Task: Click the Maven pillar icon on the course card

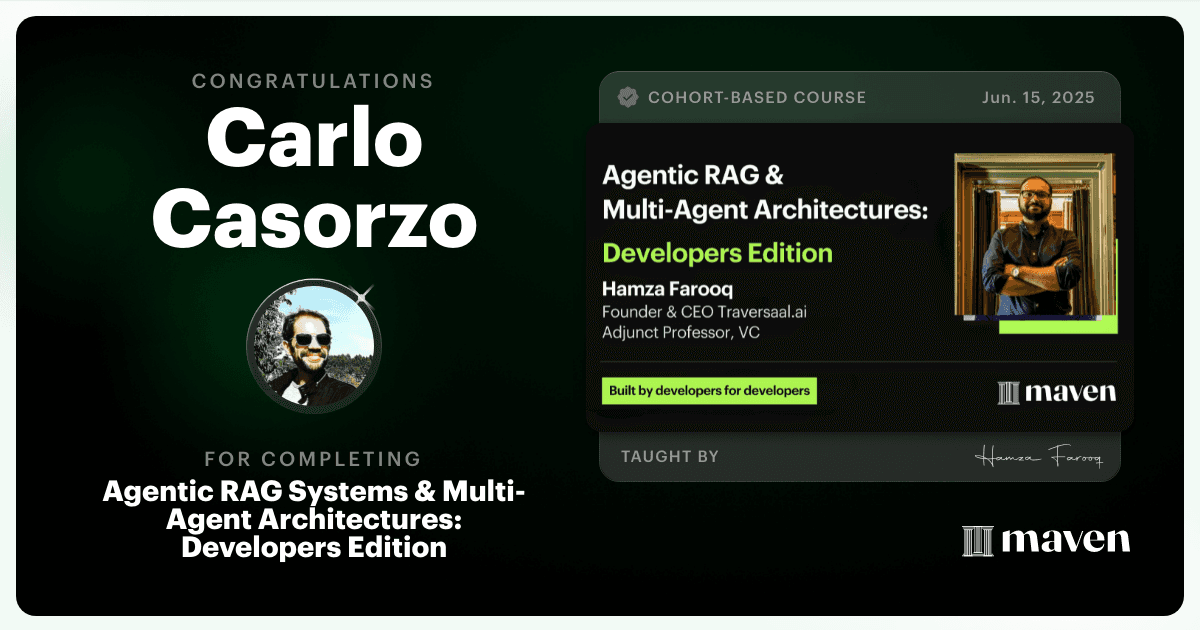Action: click(x=1009, y=392)
